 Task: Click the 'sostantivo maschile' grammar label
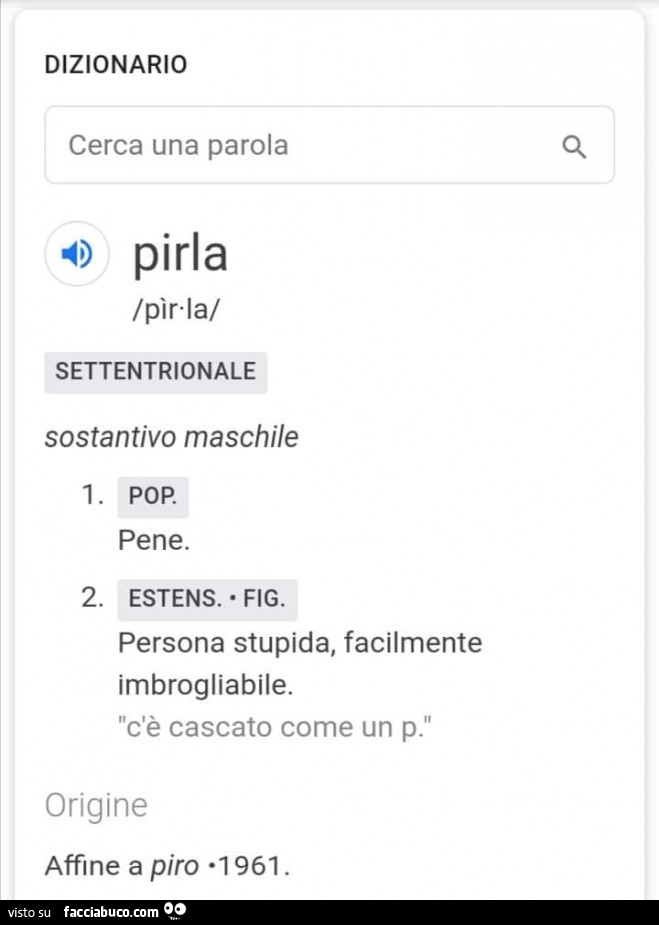coord(172,437)
